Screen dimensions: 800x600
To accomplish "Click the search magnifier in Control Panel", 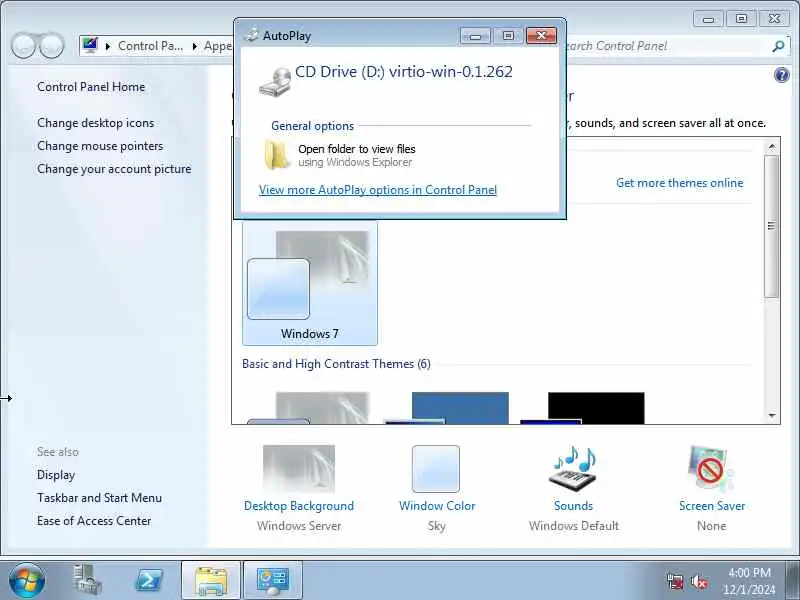I will 778,46.
